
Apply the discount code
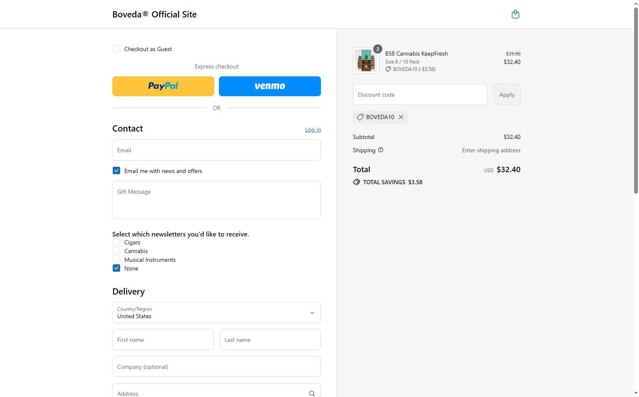507,95
